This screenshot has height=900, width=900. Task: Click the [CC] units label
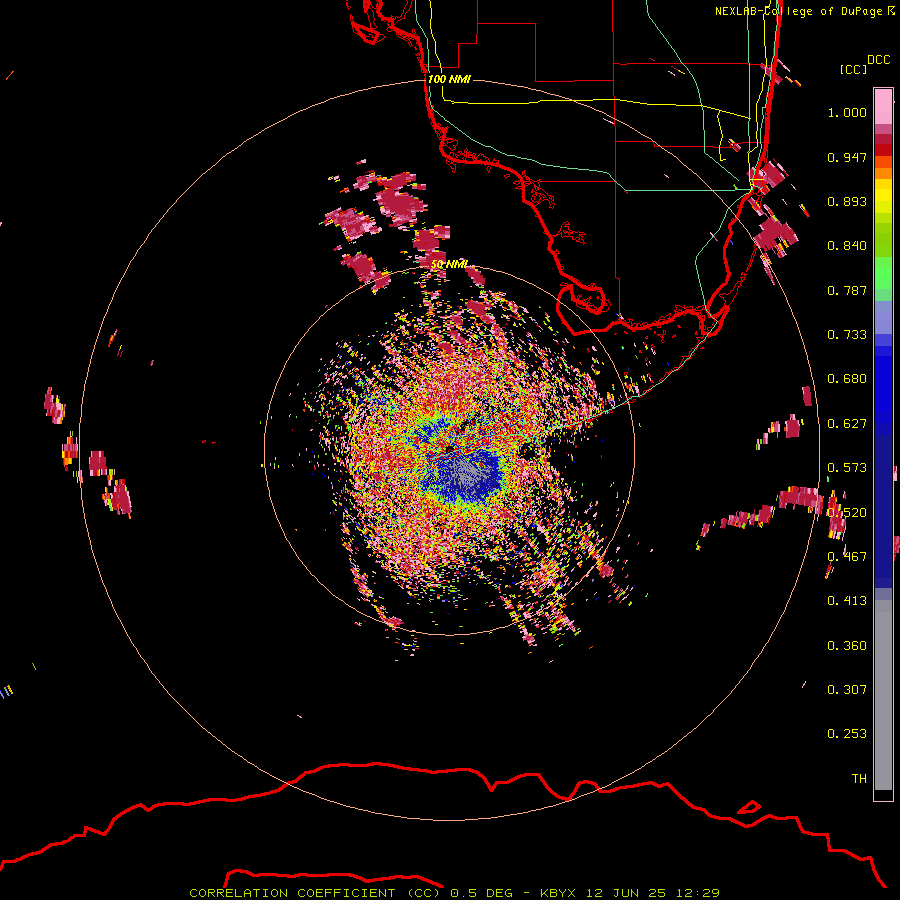point(853,69)
